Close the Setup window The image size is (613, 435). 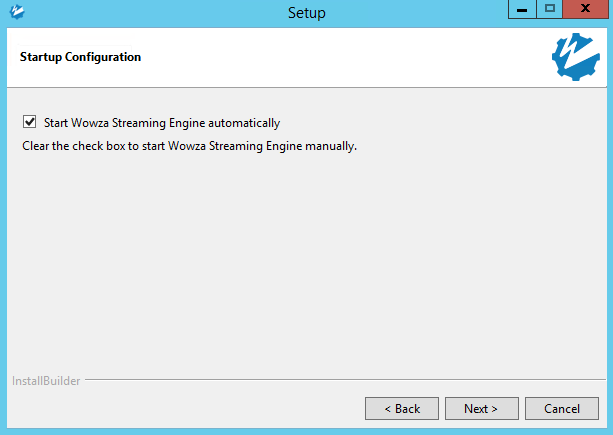[584, 9]
